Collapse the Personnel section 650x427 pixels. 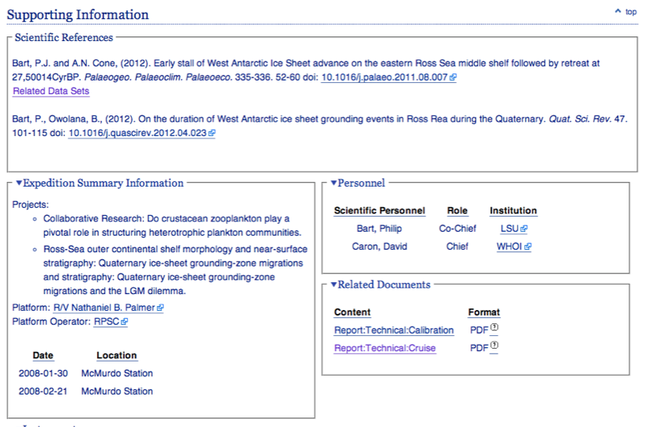coord(335,183)
